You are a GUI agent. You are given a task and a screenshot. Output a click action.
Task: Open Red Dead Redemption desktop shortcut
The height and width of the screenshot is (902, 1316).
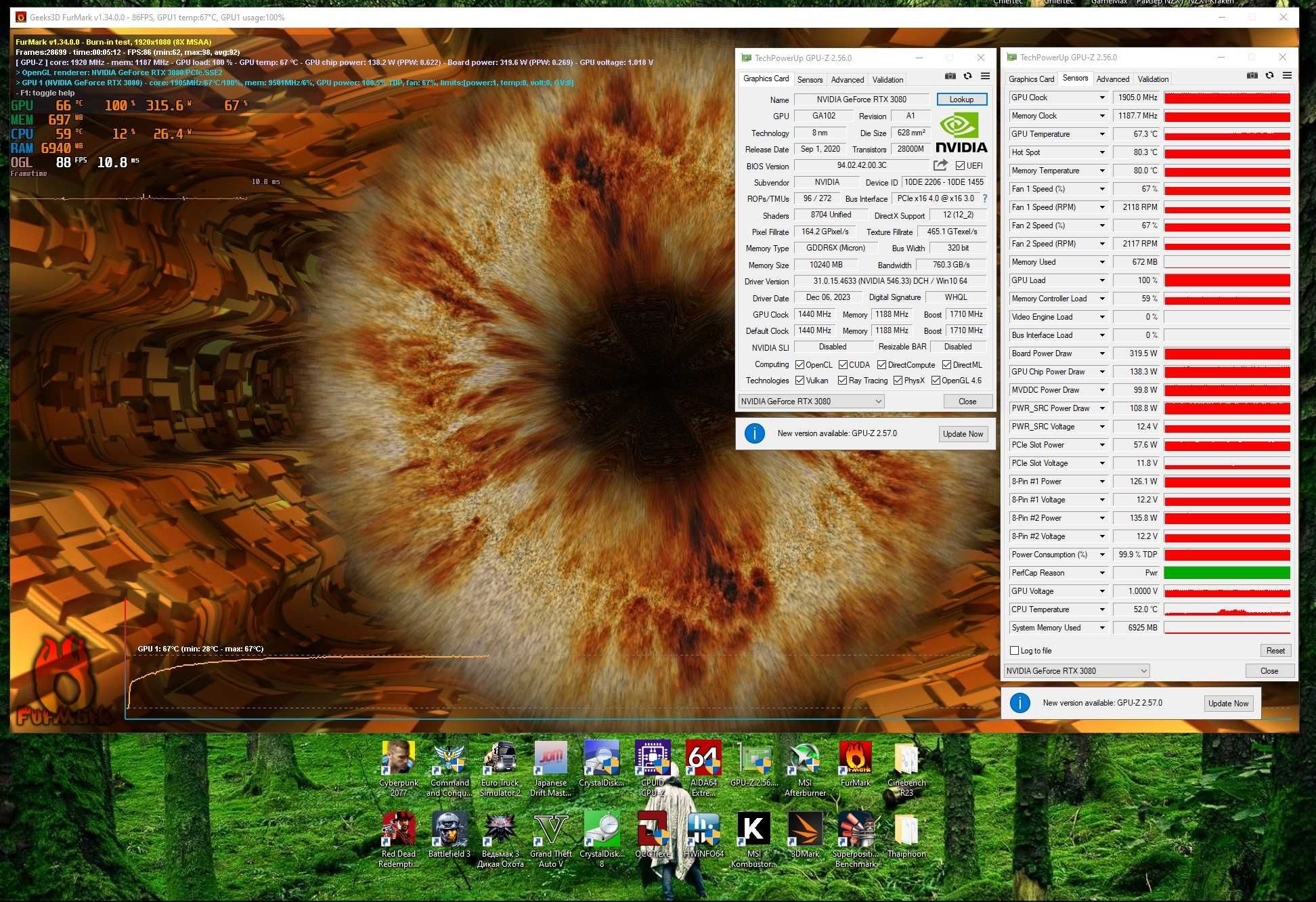pos(398,840)
